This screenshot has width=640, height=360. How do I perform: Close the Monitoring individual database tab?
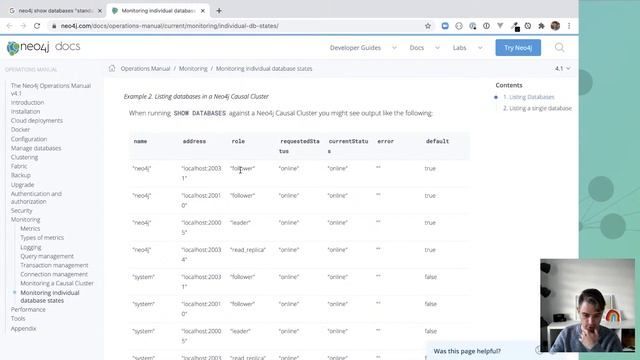click(x=203, y=11)
